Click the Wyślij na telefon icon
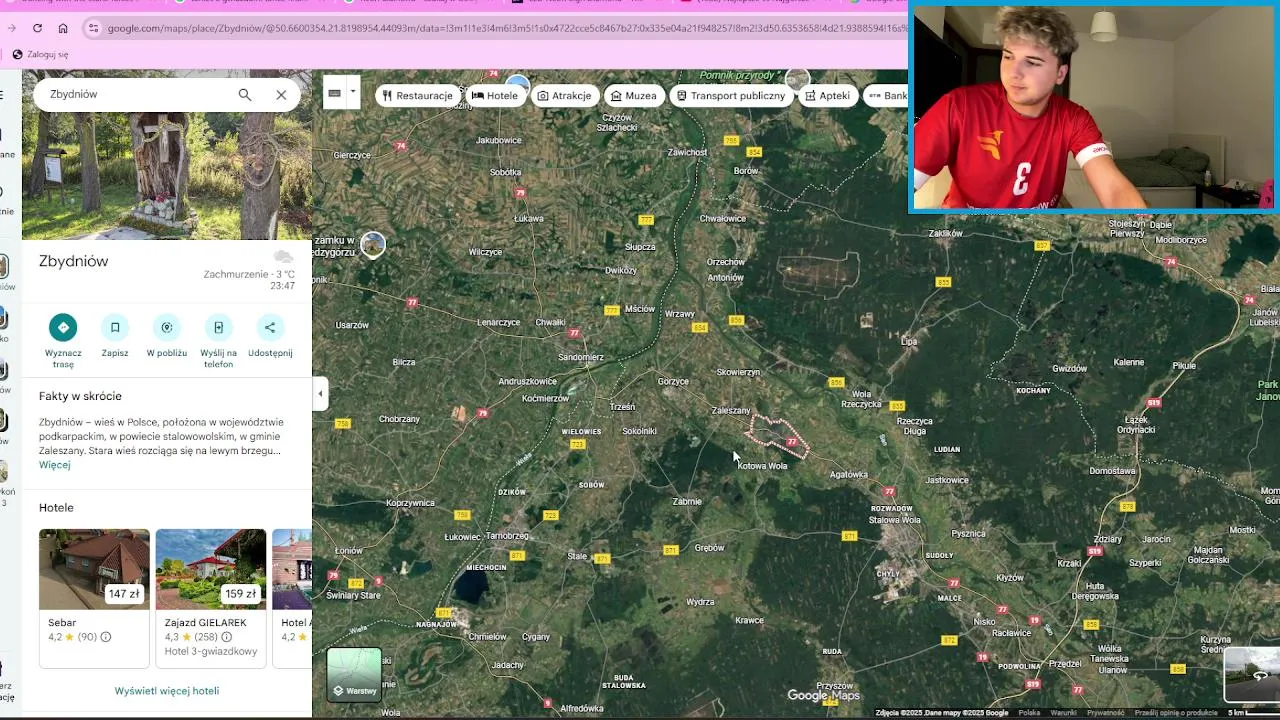 pyautogui.click(x=218, y=327)
